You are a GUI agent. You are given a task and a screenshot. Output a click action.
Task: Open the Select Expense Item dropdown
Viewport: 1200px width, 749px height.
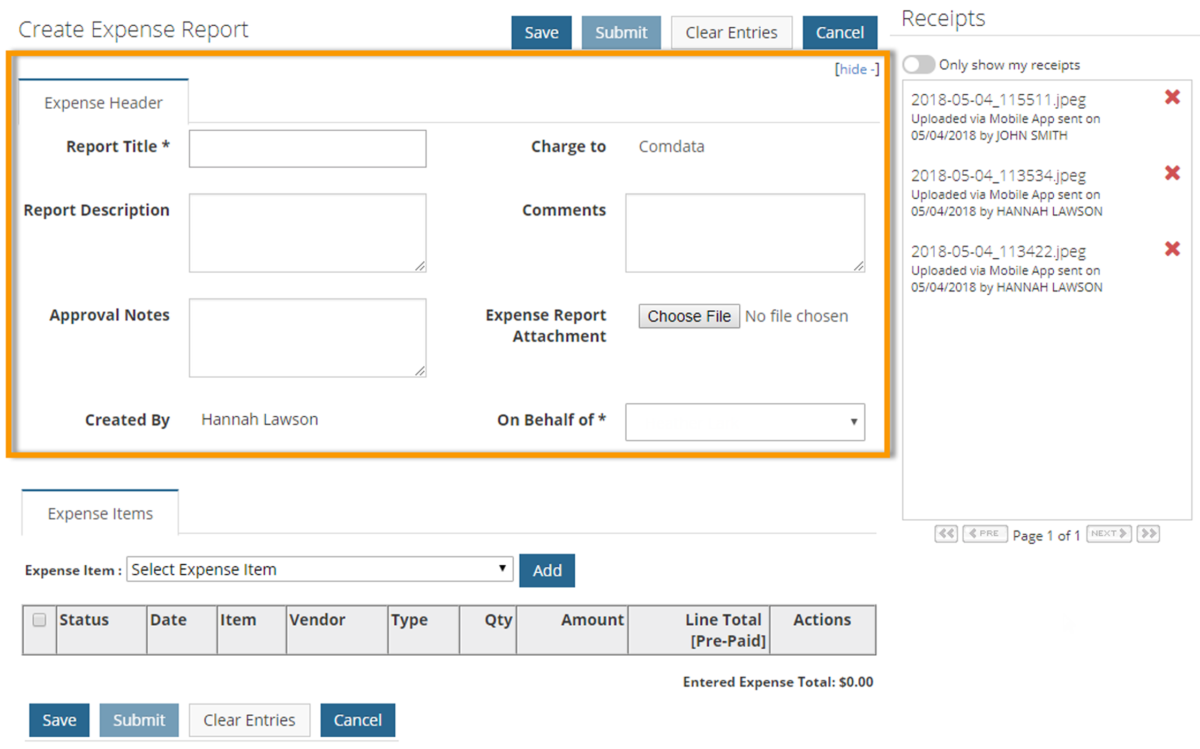coord(318,569)
